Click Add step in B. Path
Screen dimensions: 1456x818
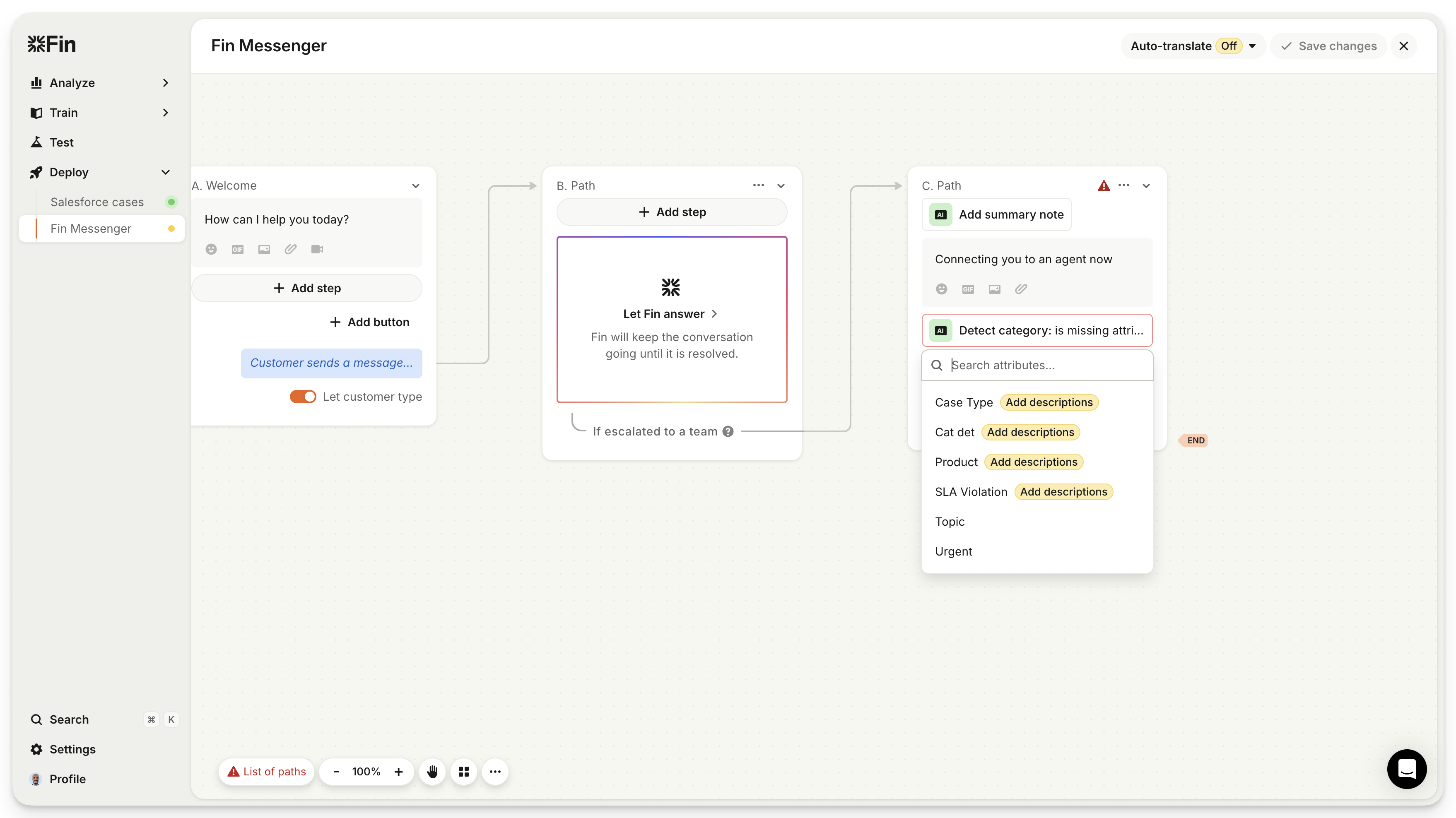[x=672, y=212]
